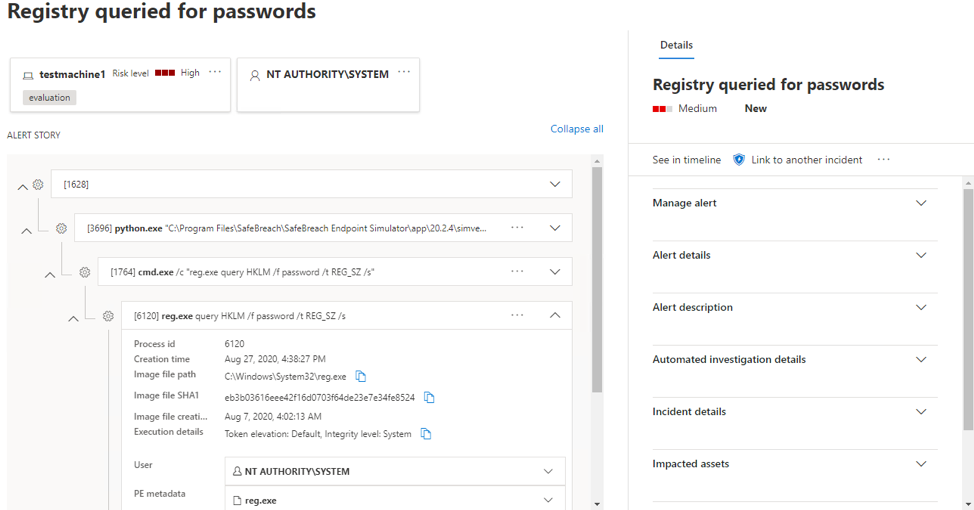The height and width of the screenshot is (510, 974).
Task: Collapse the reg.exe process details
Action: click(x=555, y=315)
